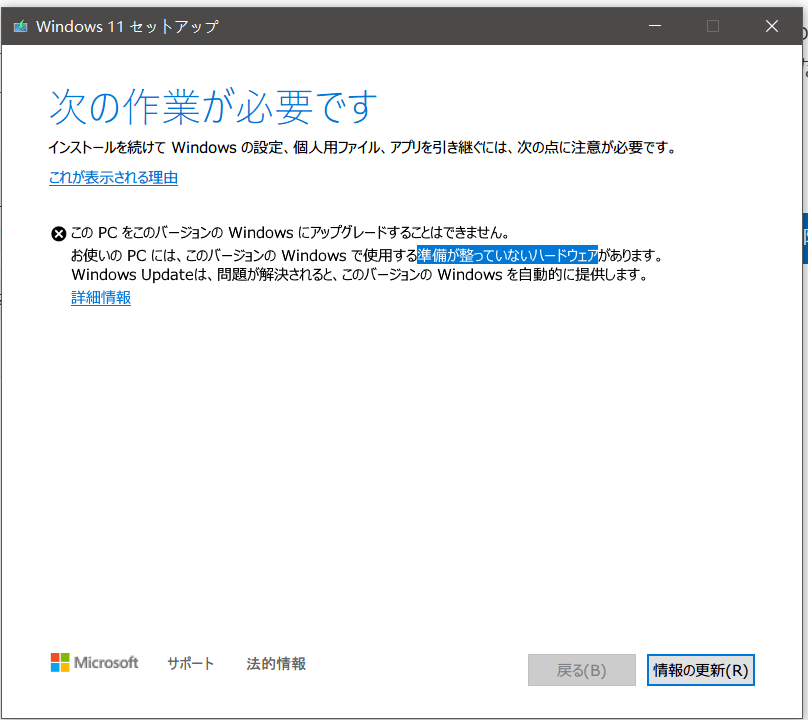Close the Windows 11 Setup window
Viewport: 808px width, 720px height.
[772, 26]
